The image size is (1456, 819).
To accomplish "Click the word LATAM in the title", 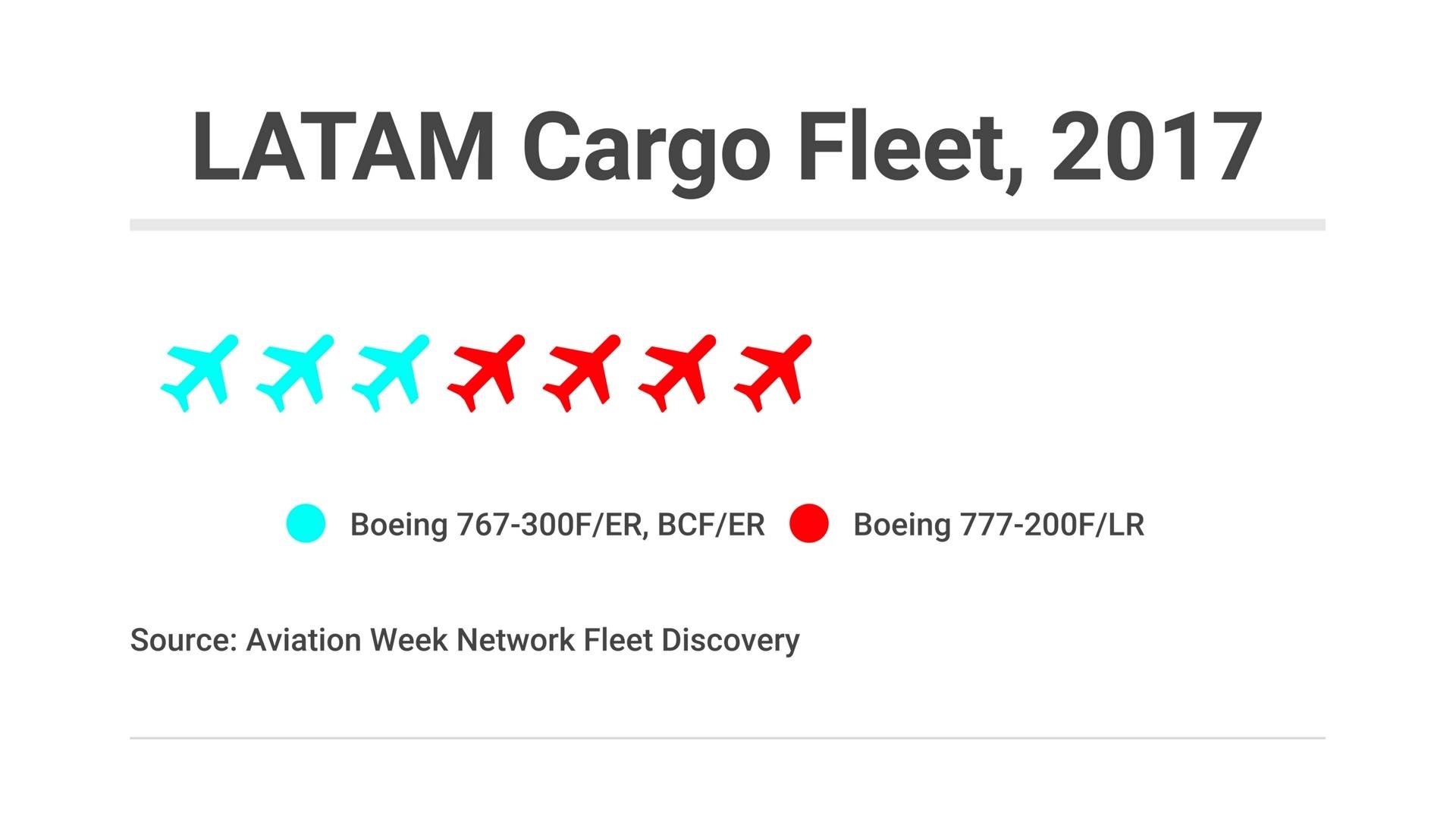I will coord(344,148).
